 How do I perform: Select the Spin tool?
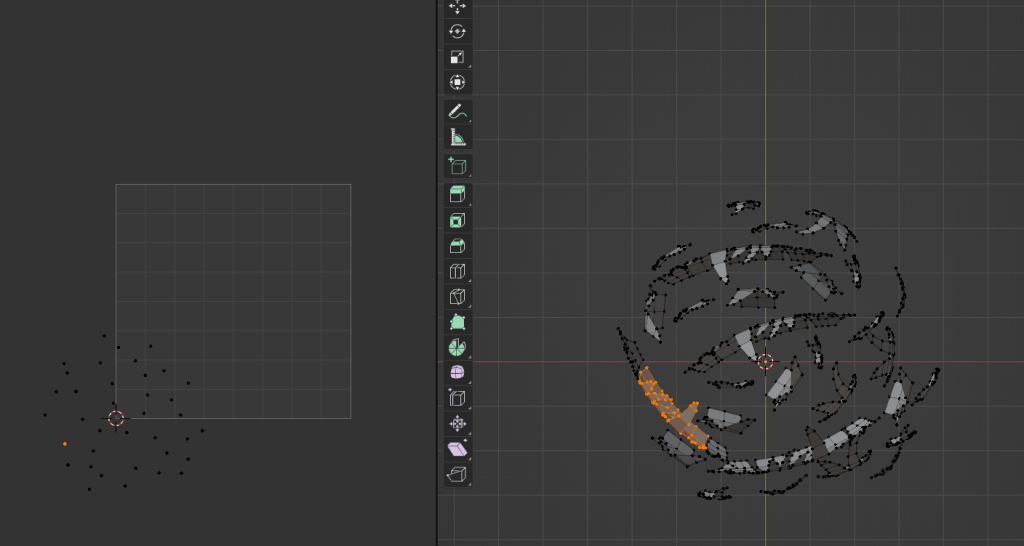(457, 348)
